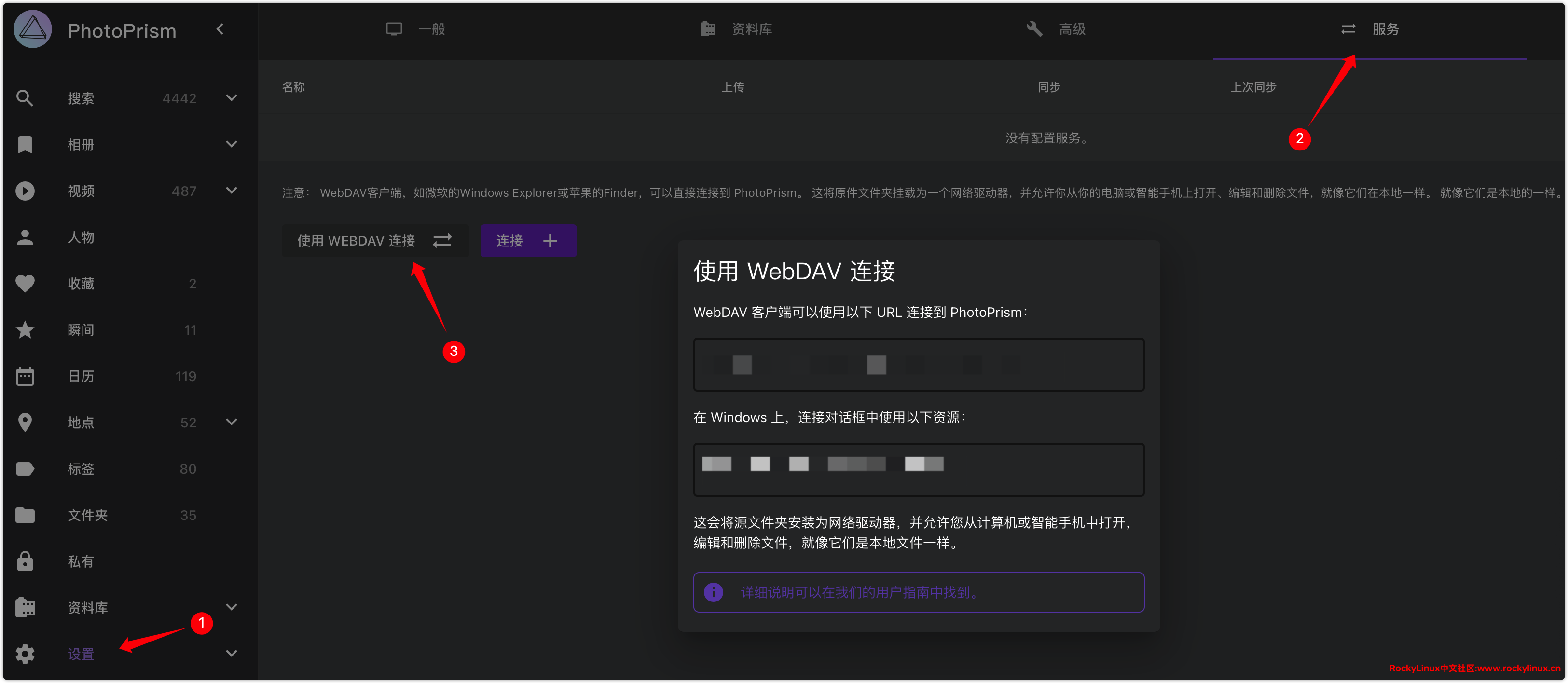Expand the 地点 submenu chevron
Viewport: 1568px width, 683px height.
coord(231,422)
